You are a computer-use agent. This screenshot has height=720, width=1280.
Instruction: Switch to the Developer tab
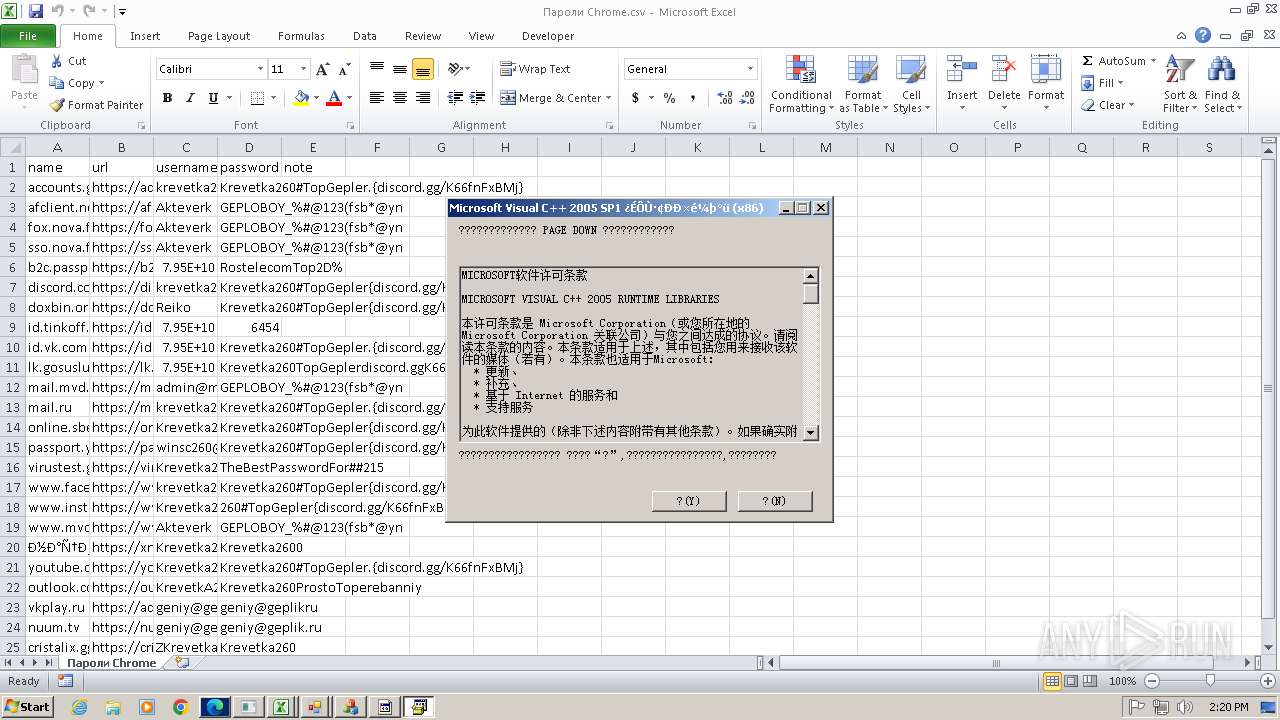tap(548, 36)
